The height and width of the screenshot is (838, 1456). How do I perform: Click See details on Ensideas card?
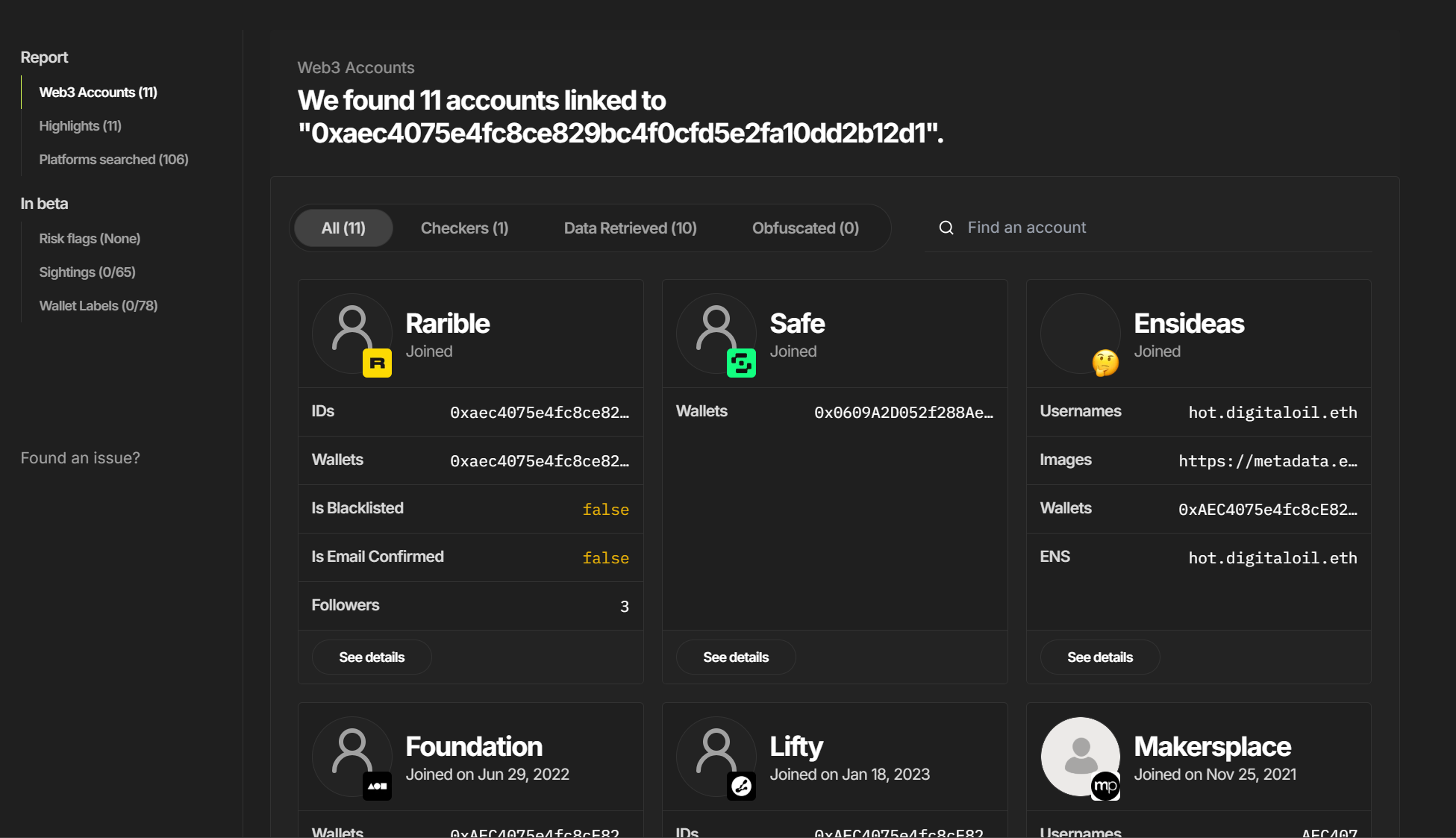[1100, 657]
